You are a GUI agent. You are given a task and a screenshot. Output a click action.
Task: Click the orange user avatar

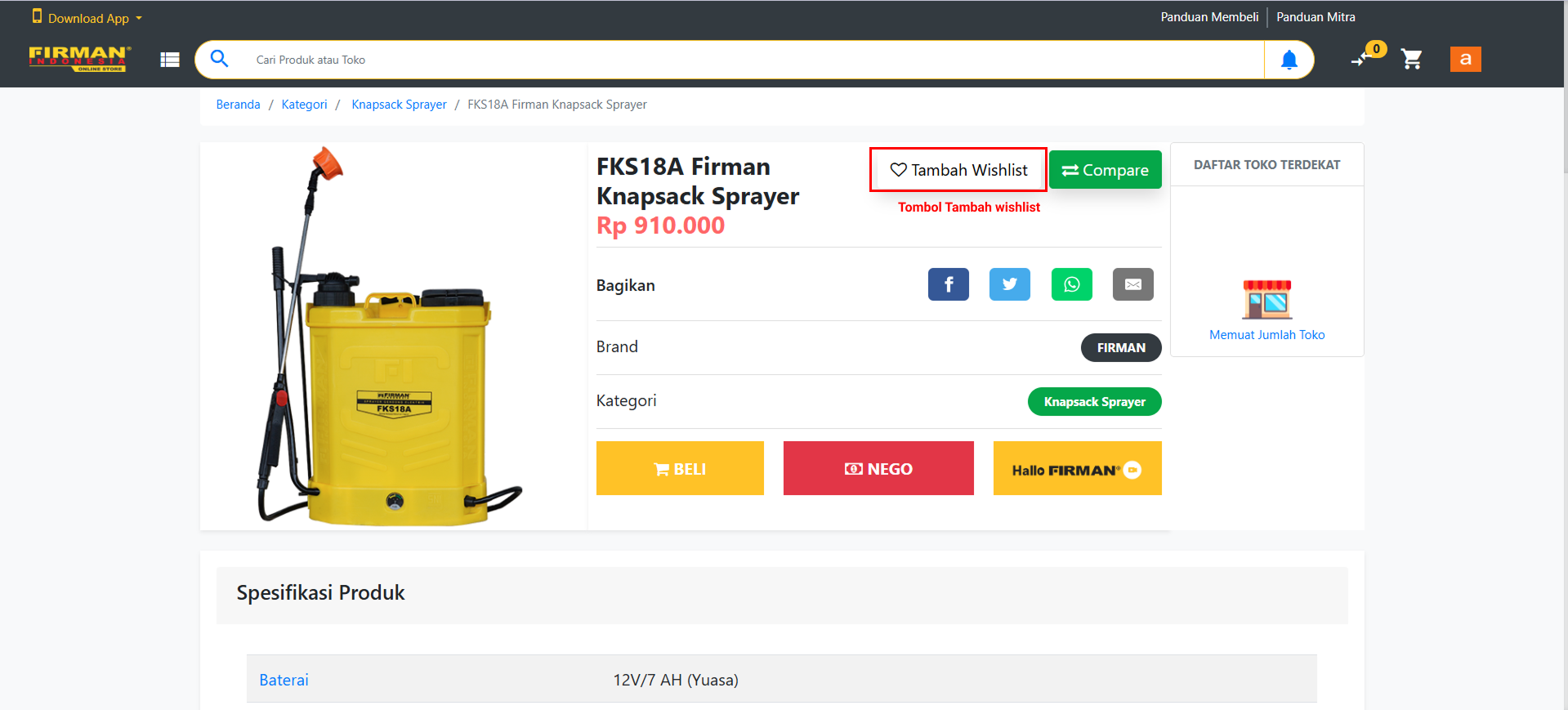1465,59
